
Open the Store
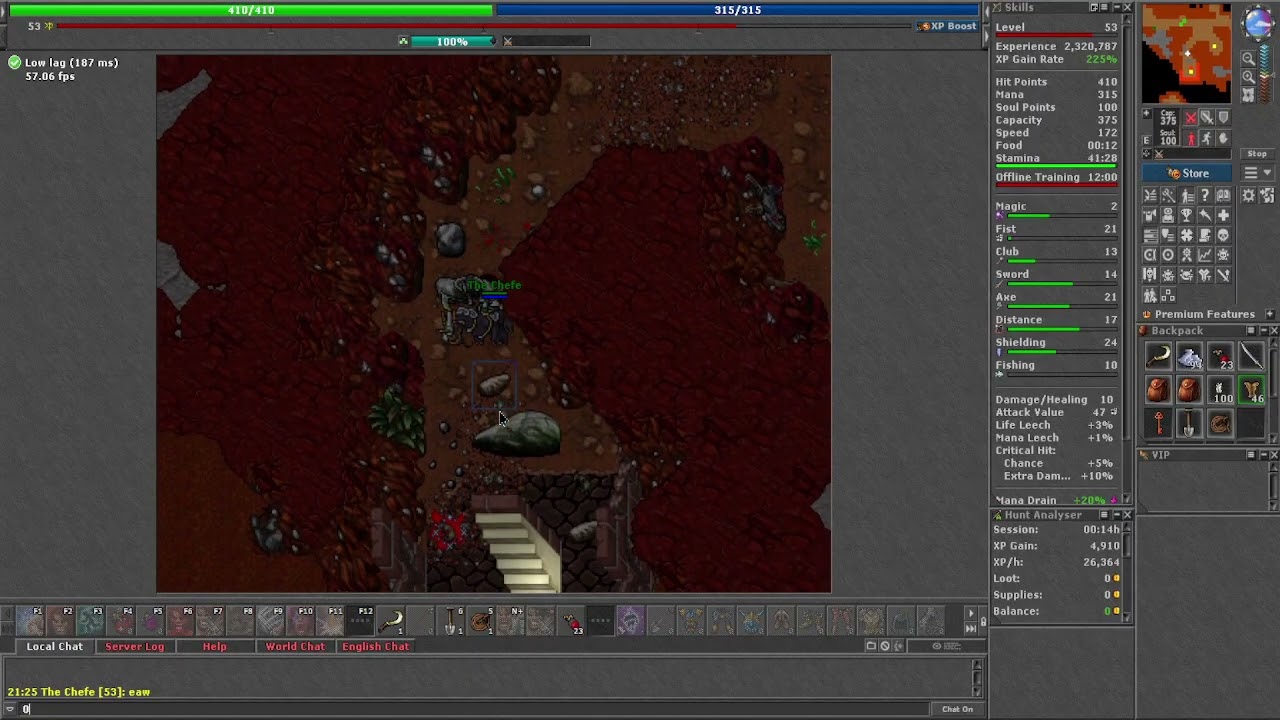[x=1189, y=173]
